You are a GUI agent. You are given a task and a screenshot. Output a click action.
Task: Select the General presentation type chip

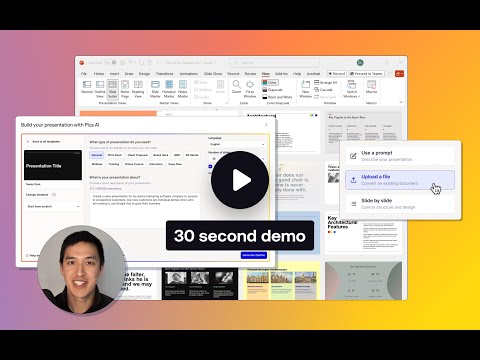97,155
